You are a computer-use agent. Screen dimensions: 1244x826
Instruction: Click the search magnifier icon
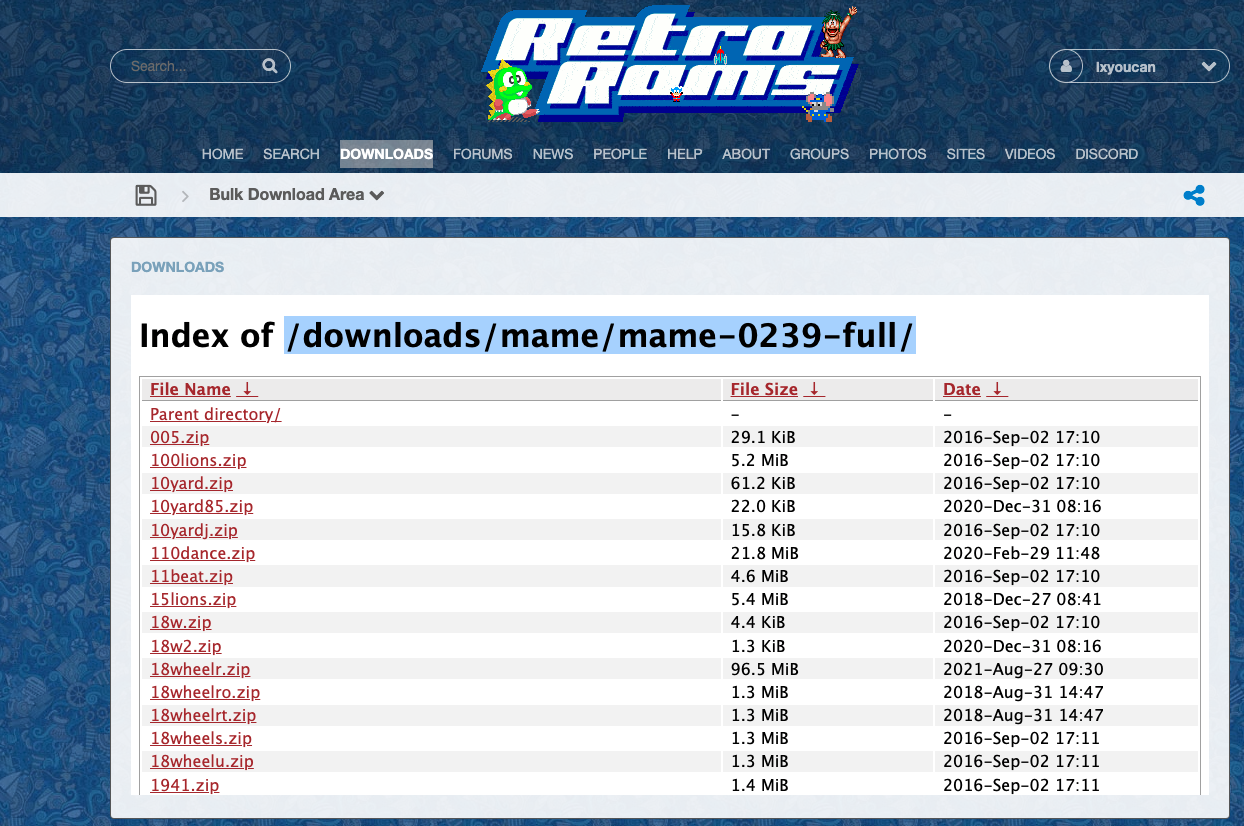(x=269, y=66)
